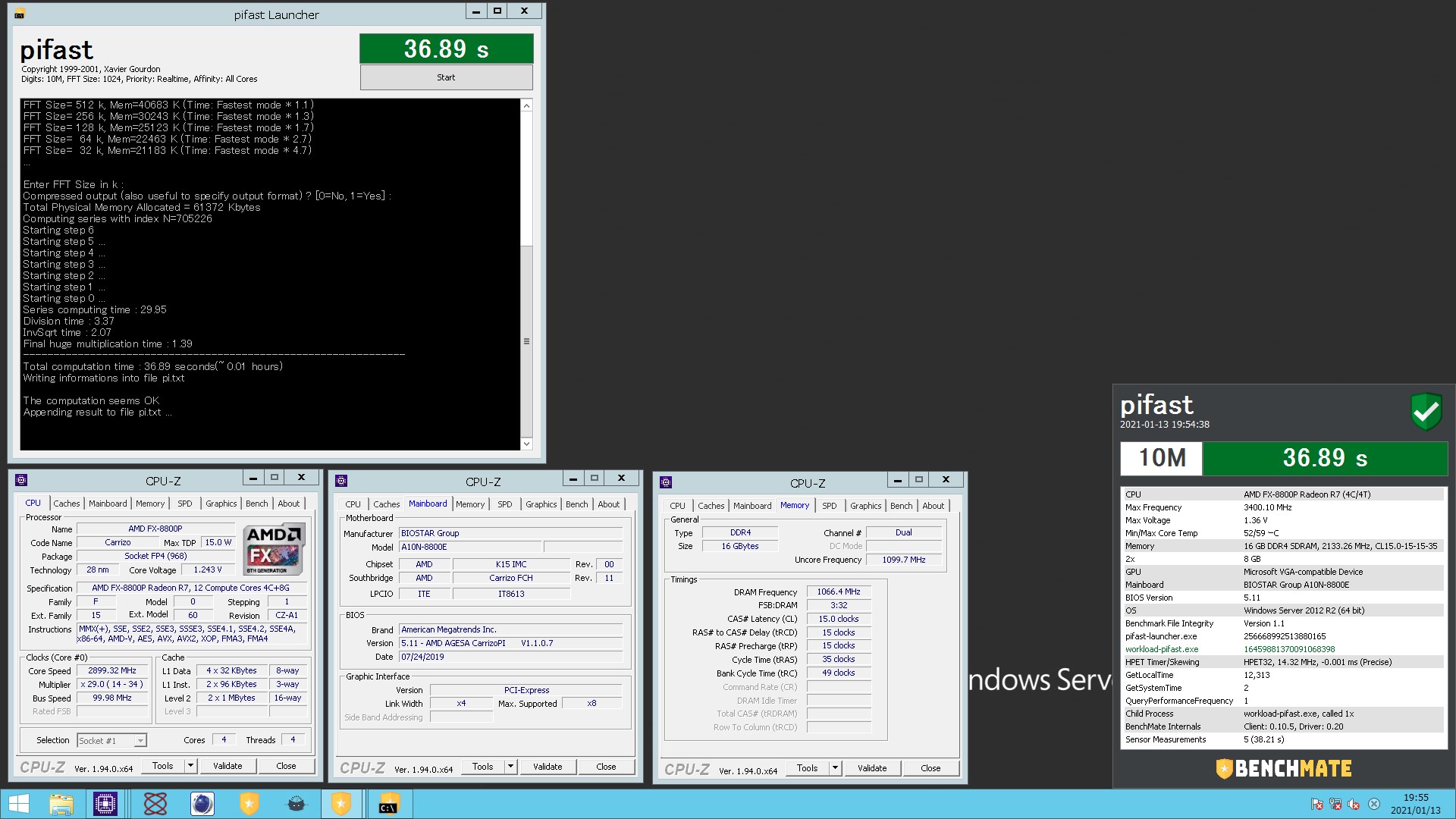Click the BIOSTAR Group manufacturer field
The width and height of the screenshot is (1456, 819).
pyautogui.click(x=511, y=533)
